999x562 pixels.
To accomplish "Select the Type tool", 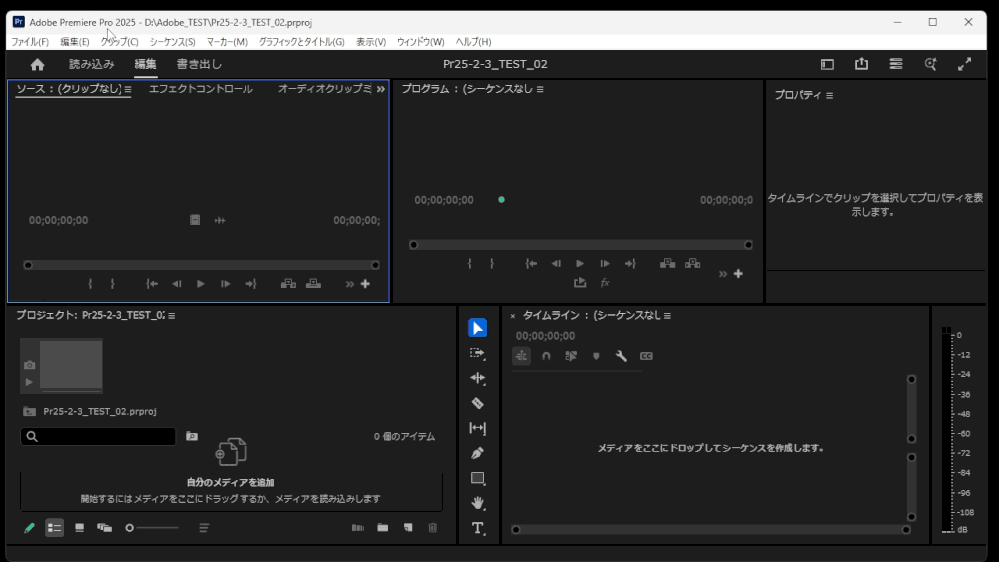I will [477, 528].
